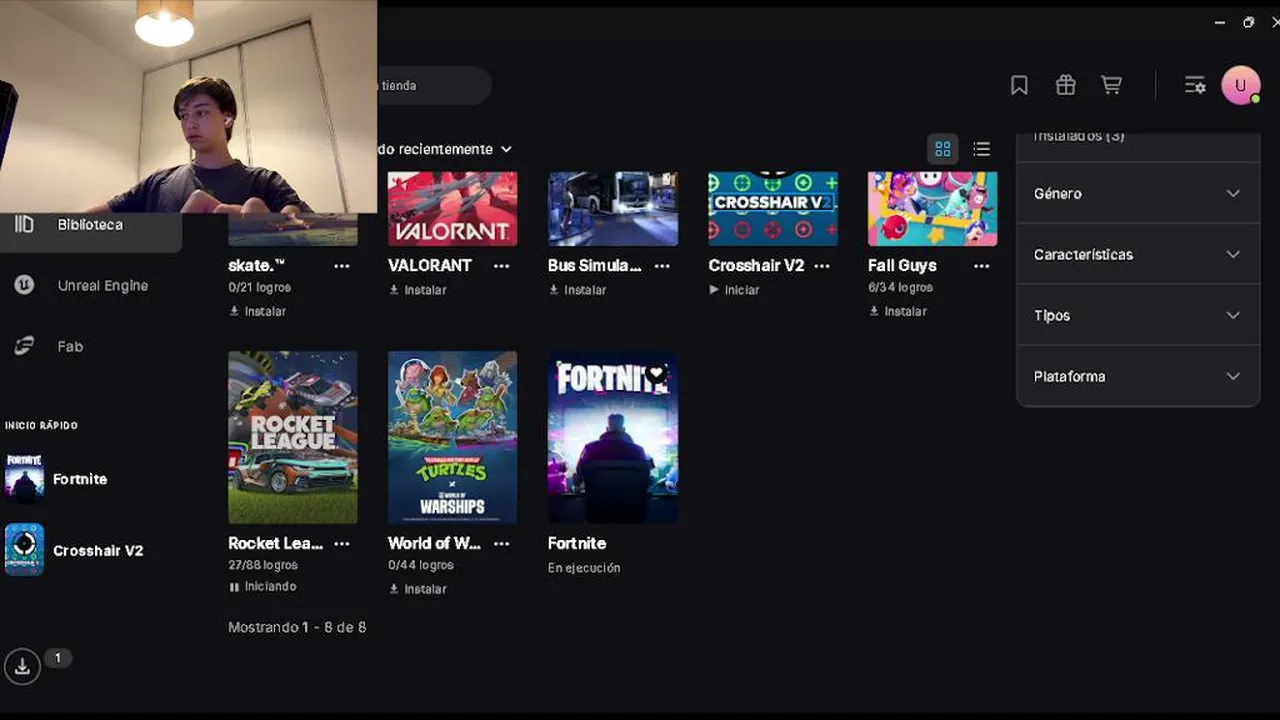Open the three-dot menu for Crosshair V2

[822, 266]
